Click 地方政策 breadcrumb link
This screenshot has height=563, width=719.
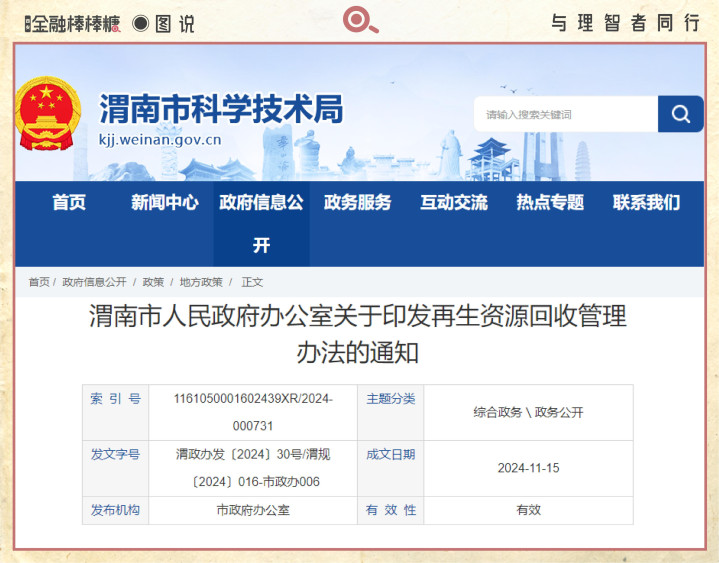tap(201, 282)
